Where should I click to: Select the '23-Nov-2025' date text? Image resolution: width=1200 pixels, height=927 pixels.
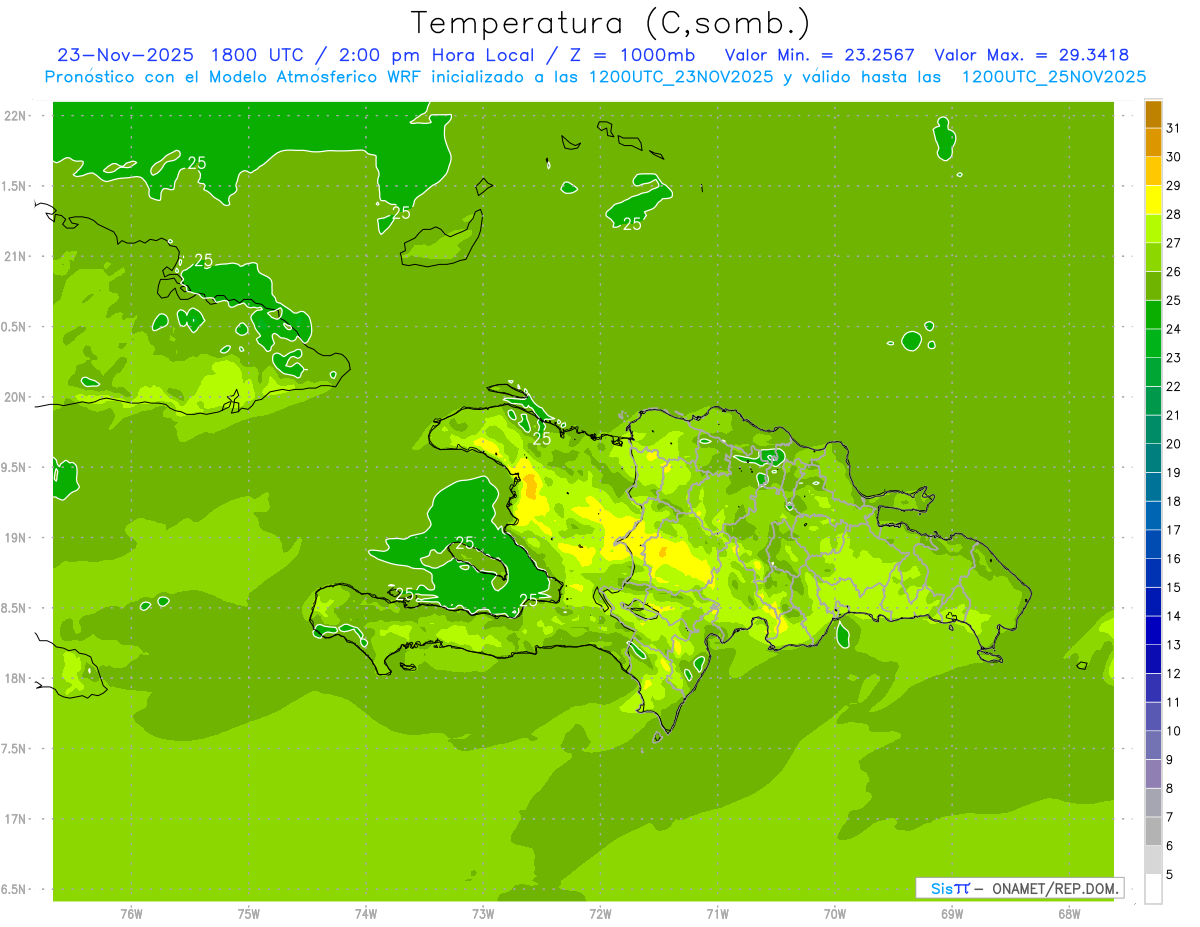click(x=127, y=55)
